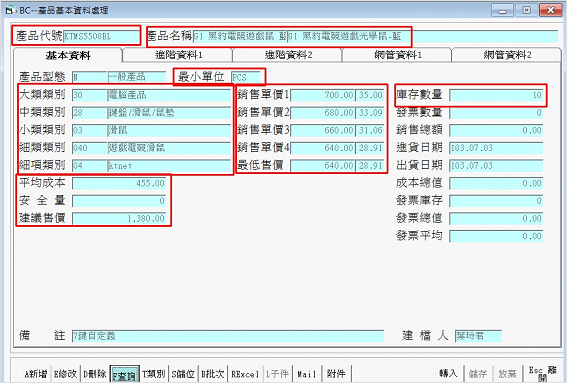Click the 發票總值 field

pyautogui.click(x=496, y=218)
